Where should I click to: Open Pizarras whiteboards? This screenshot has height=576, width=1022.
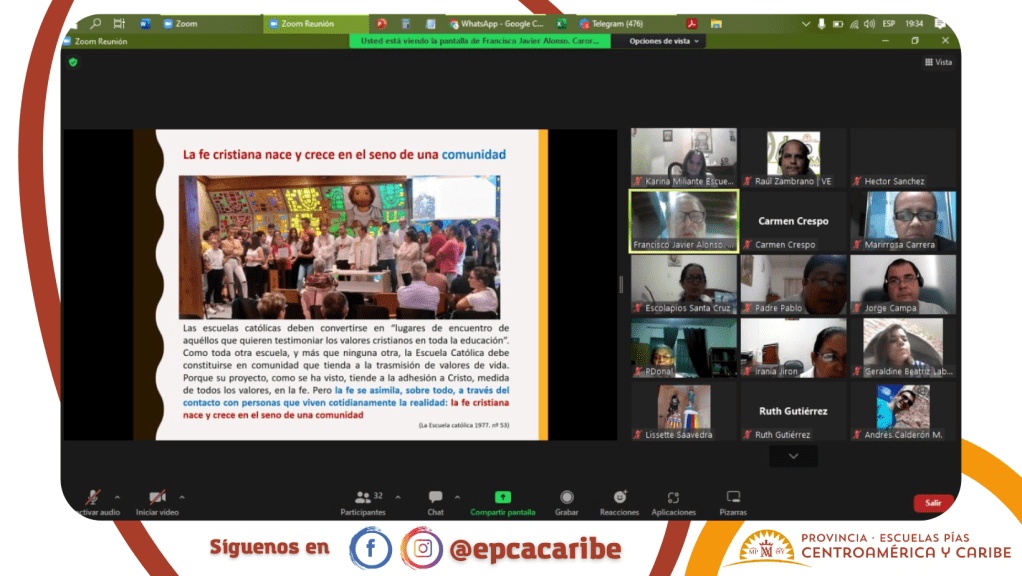point(733,501)
